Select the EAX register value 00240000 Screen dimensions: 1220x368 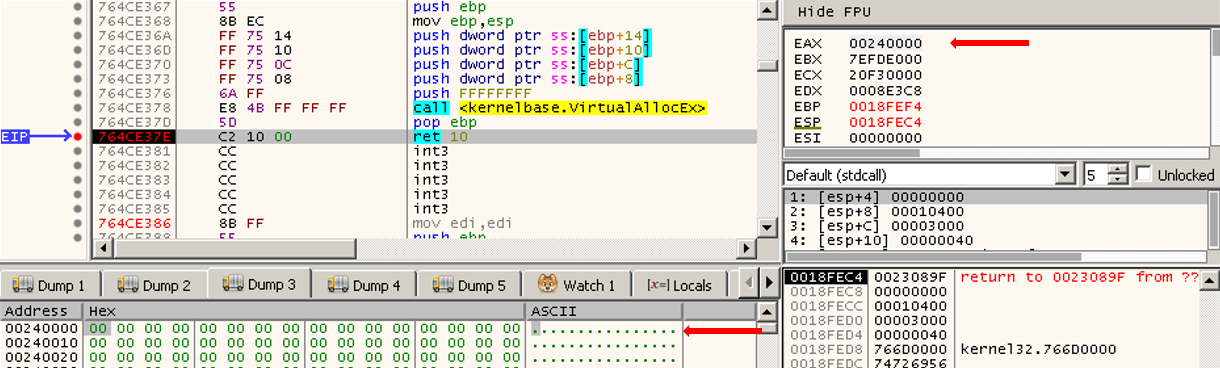pos(886,43)
